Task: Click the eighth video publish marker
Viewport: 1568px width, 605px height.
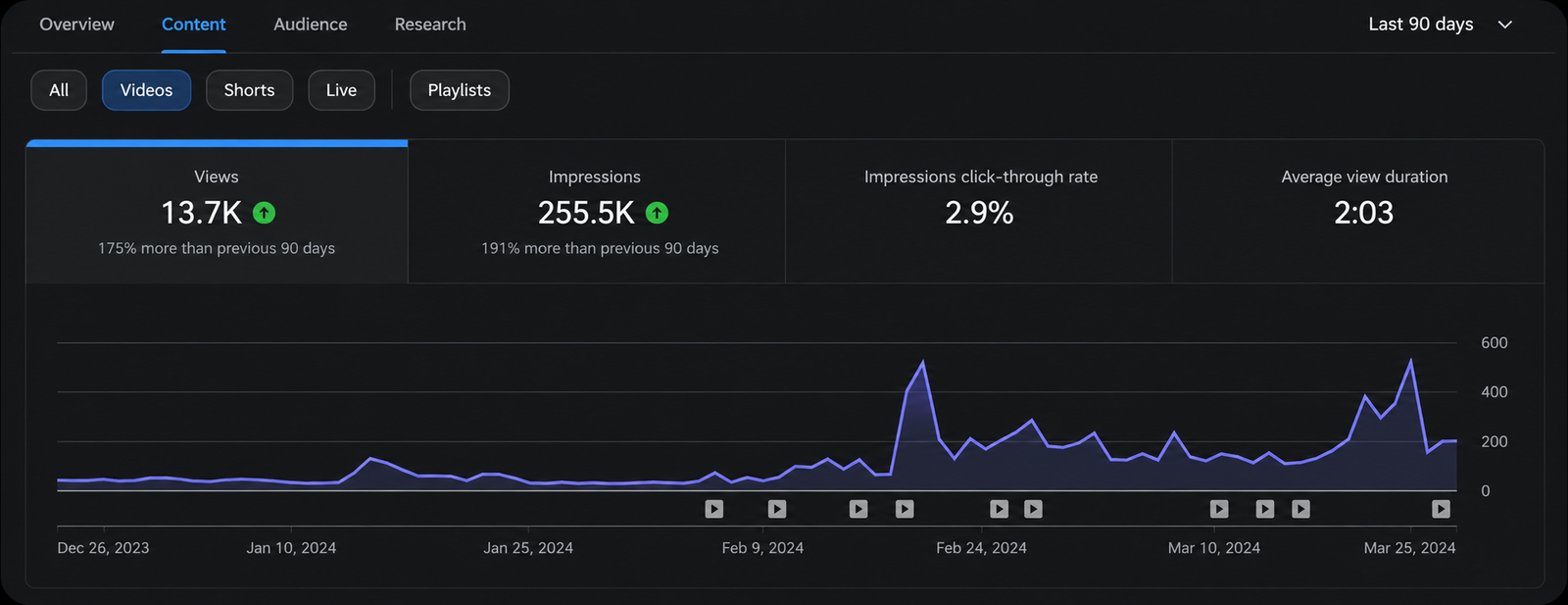Action: [x=1265, y=509]
